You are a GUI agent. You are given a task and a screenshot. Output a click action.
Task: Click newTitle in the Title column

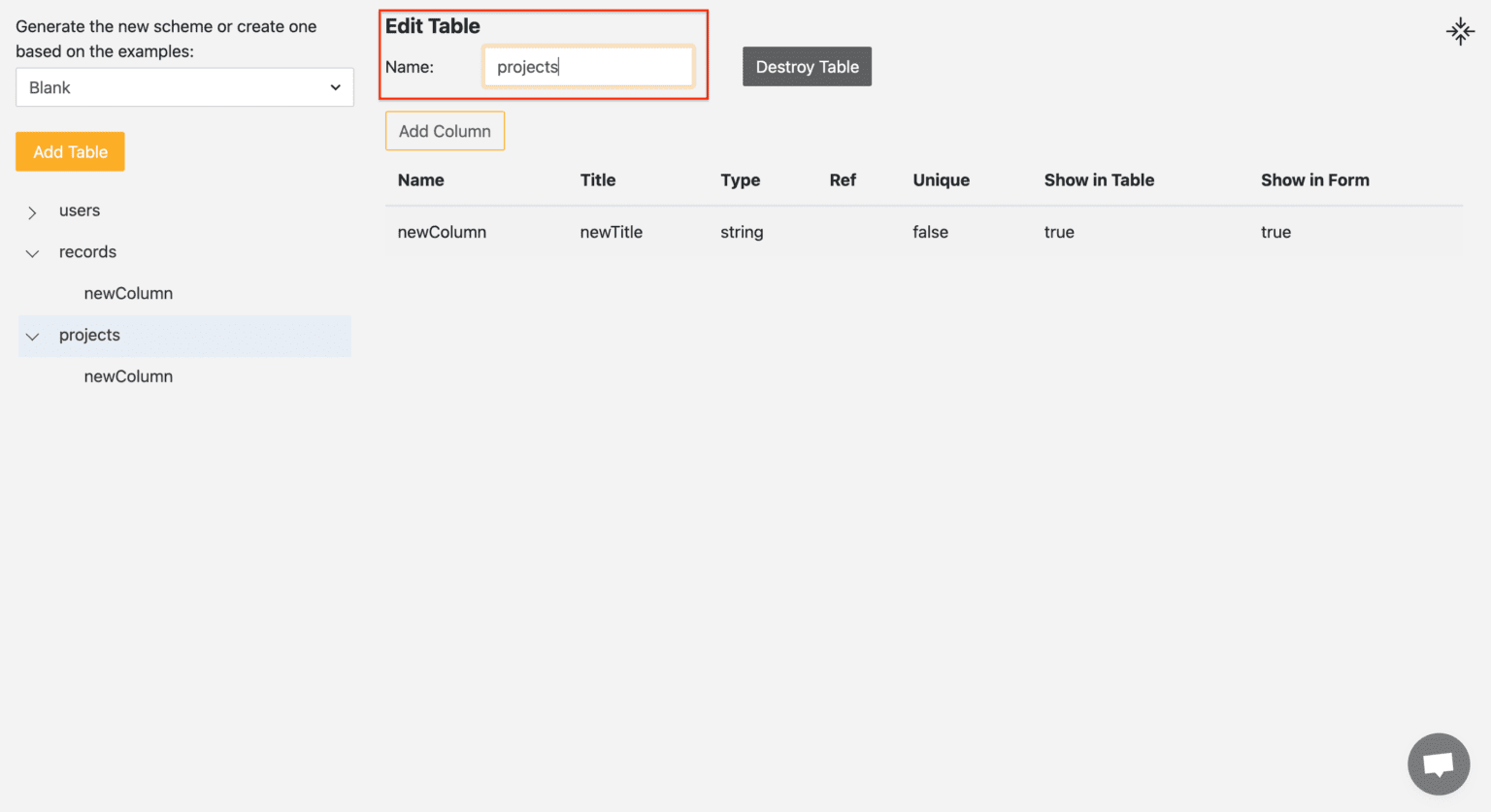pos(611,232)
